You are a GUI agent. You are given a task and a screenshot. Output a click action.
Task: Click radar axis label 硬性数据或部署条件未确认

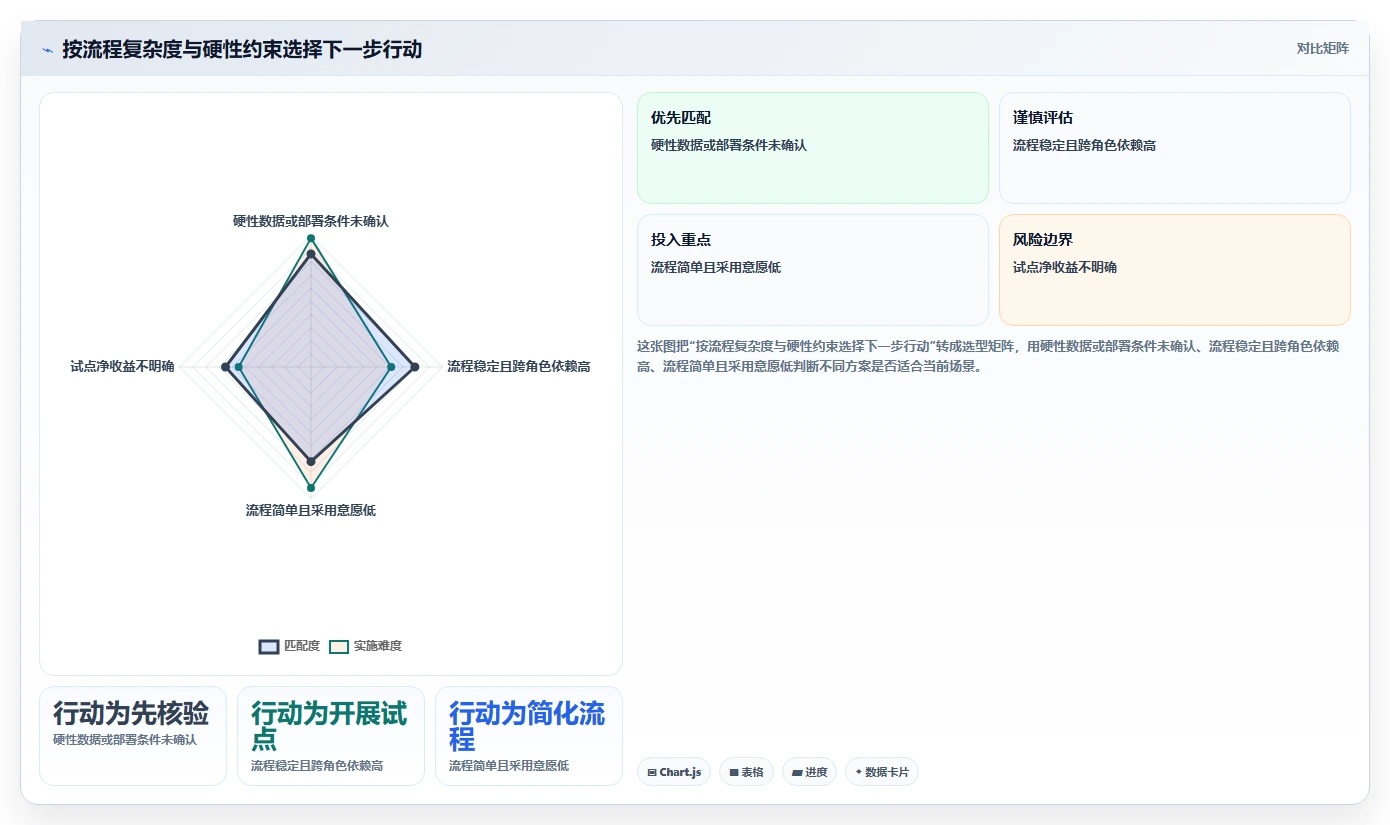[311, 221]
